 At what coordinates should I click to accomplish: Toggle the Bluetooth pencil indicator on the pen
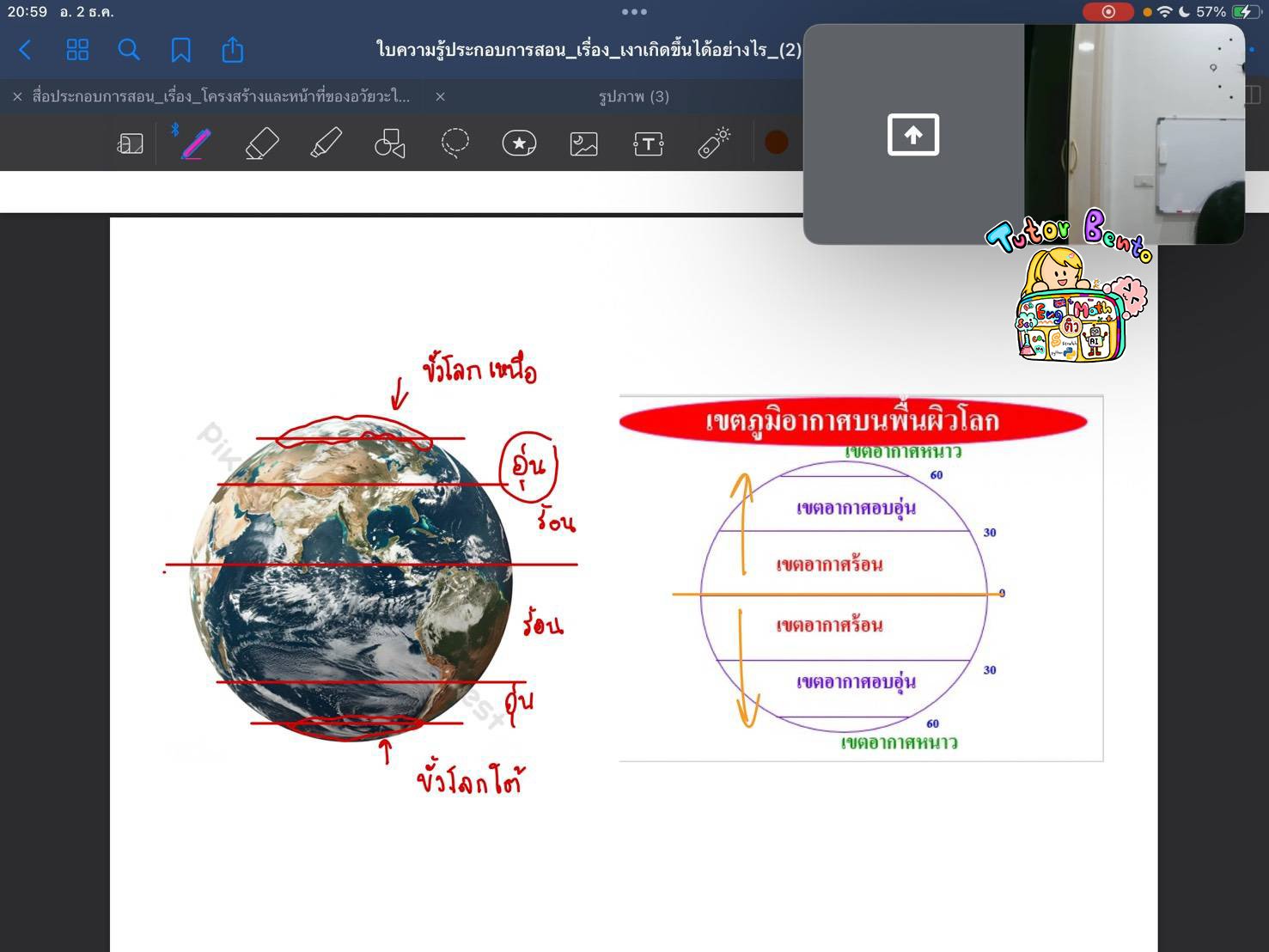click(x=175, y=131)
